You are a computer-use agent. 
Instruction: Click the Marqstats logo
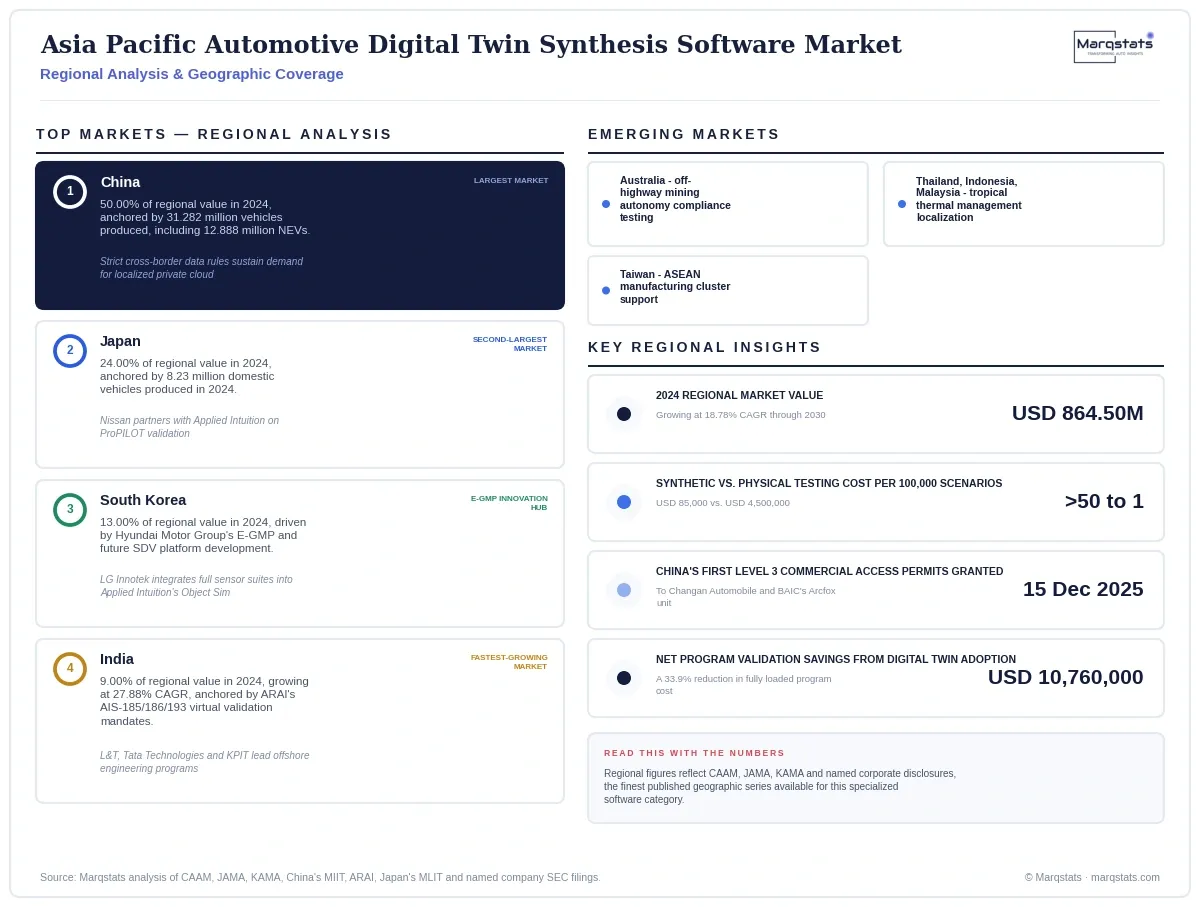pyautogui.click(x=1114, y=46)
